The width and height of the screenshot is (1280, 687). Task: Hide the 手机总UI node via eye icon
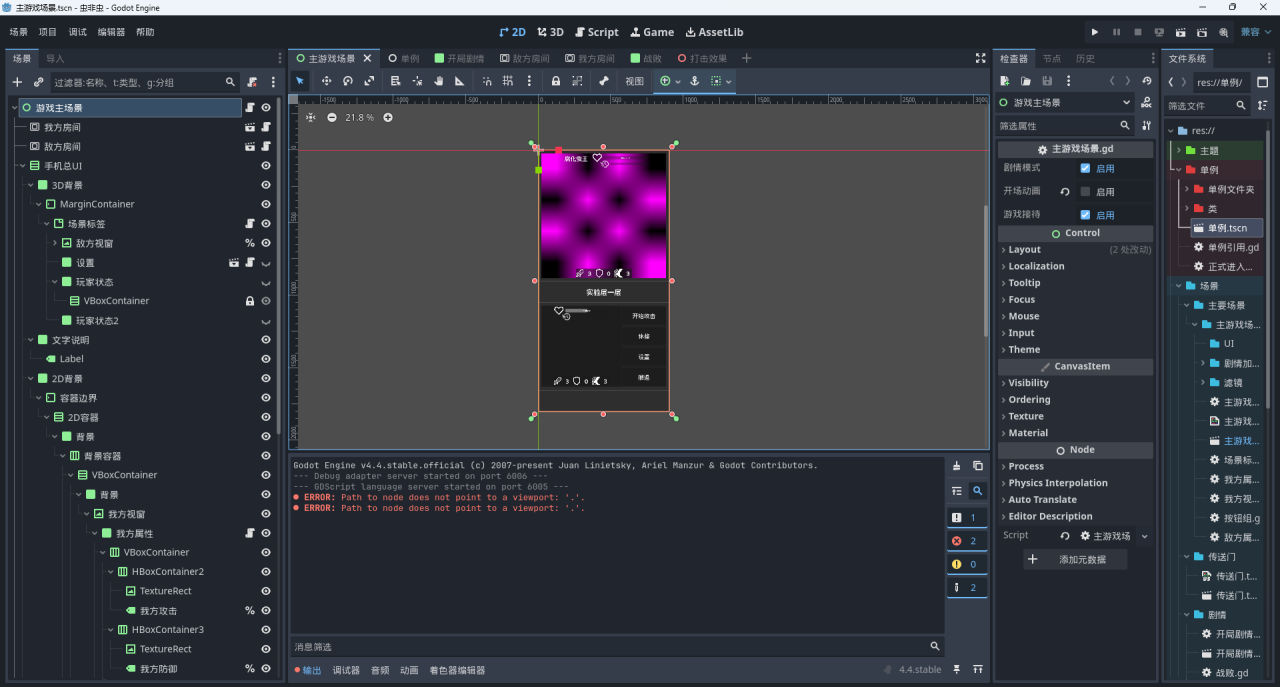point(266,166)
